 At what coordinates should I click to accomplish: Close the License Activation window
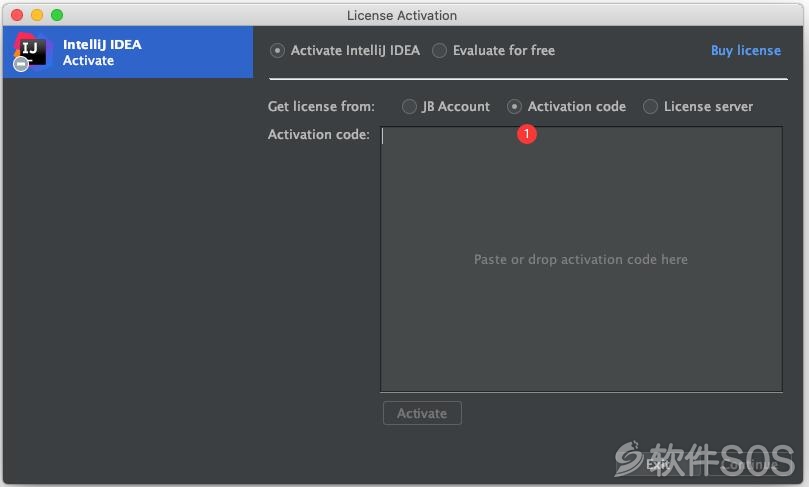(17, 15)
